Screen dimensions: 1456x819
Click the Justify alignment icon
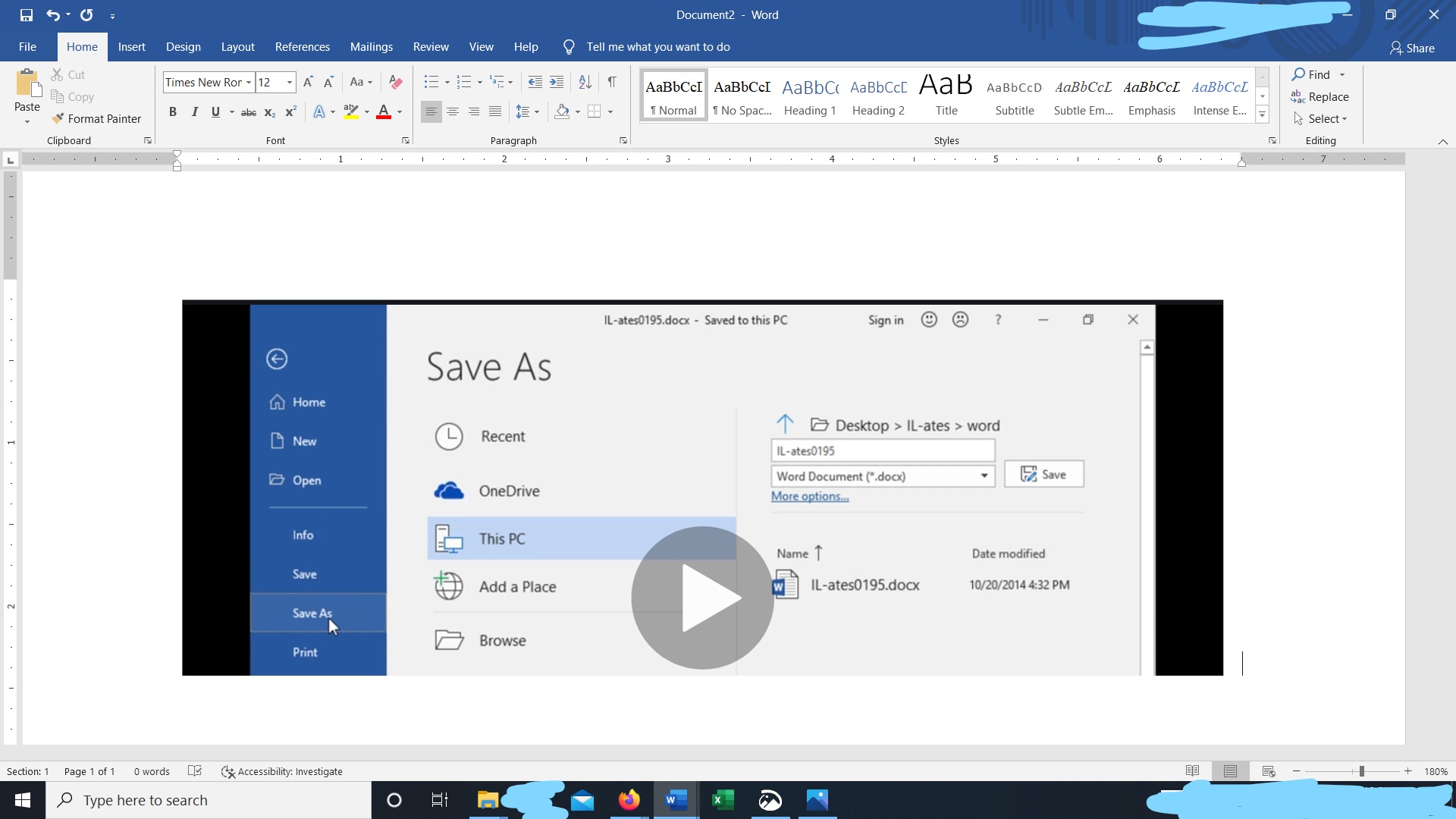(x=495, y=112)
